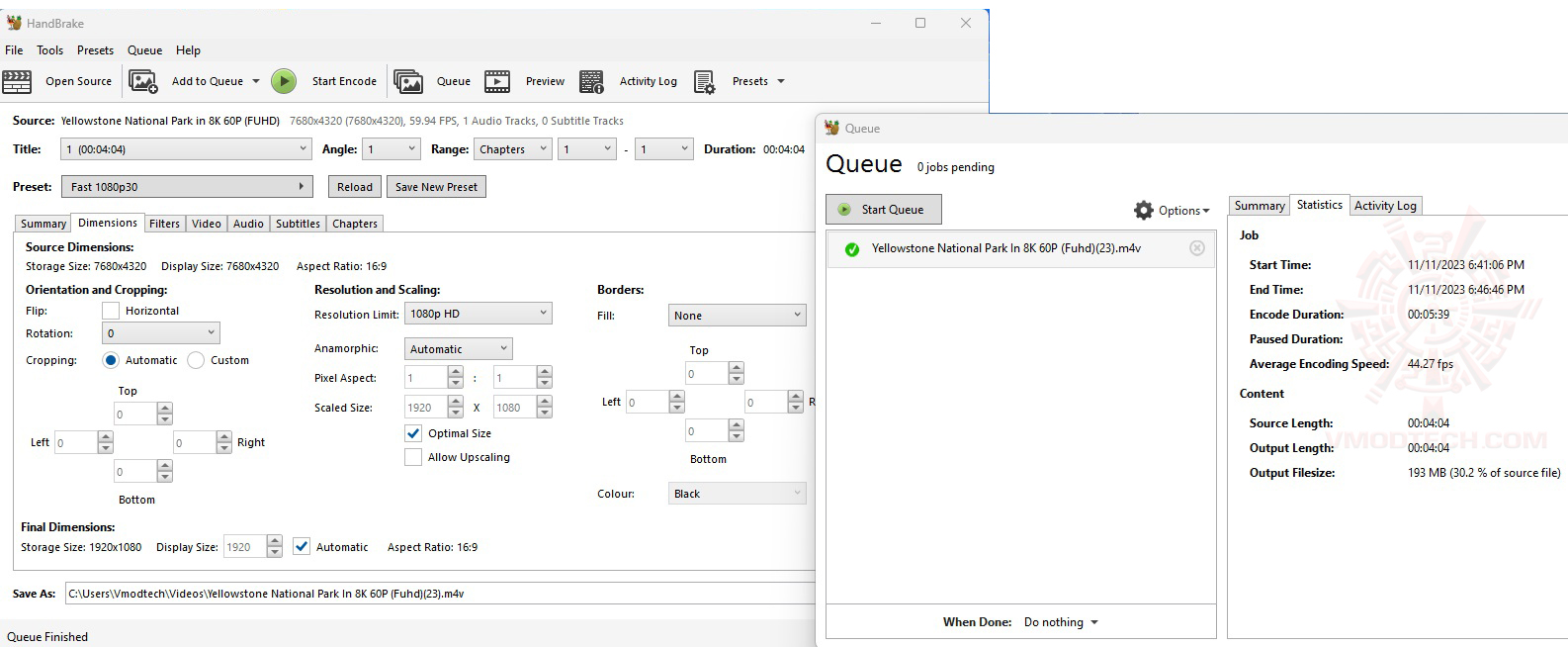Click the Borders Top value stepper

coord(736,374)
